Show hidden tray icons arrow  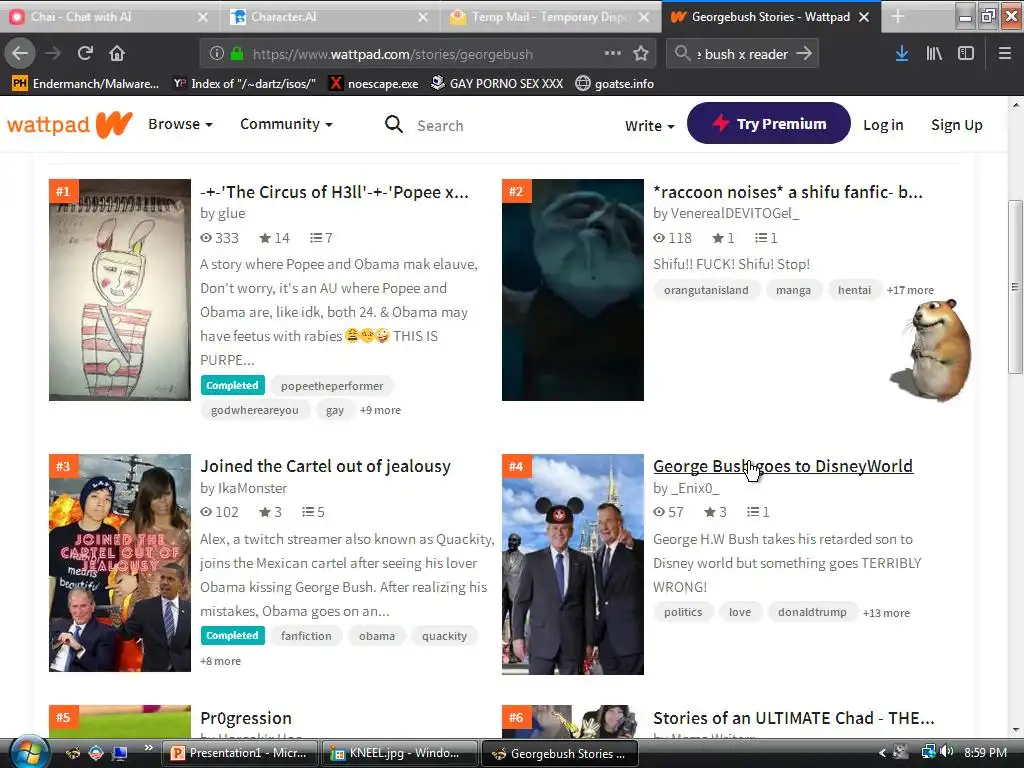point(882,753)
